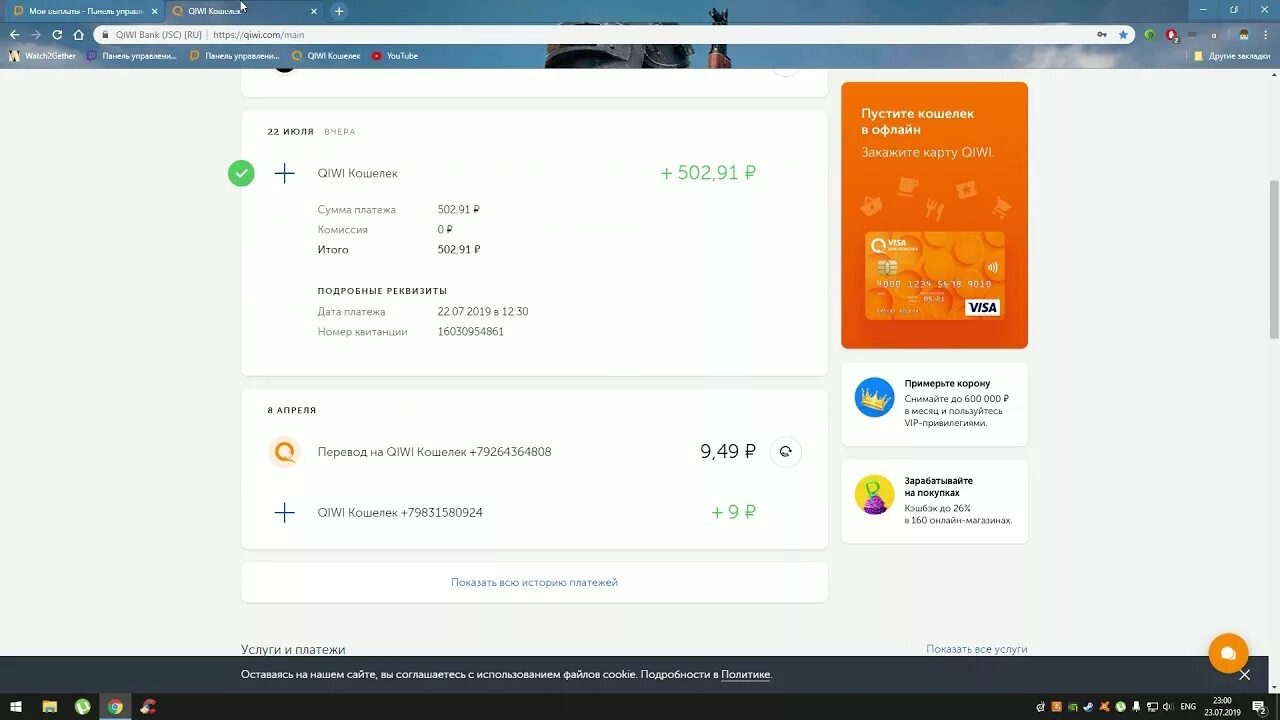The image size is (1280, 720).
Task: Open a new browser tab
Action: click(x=339, y=11)
